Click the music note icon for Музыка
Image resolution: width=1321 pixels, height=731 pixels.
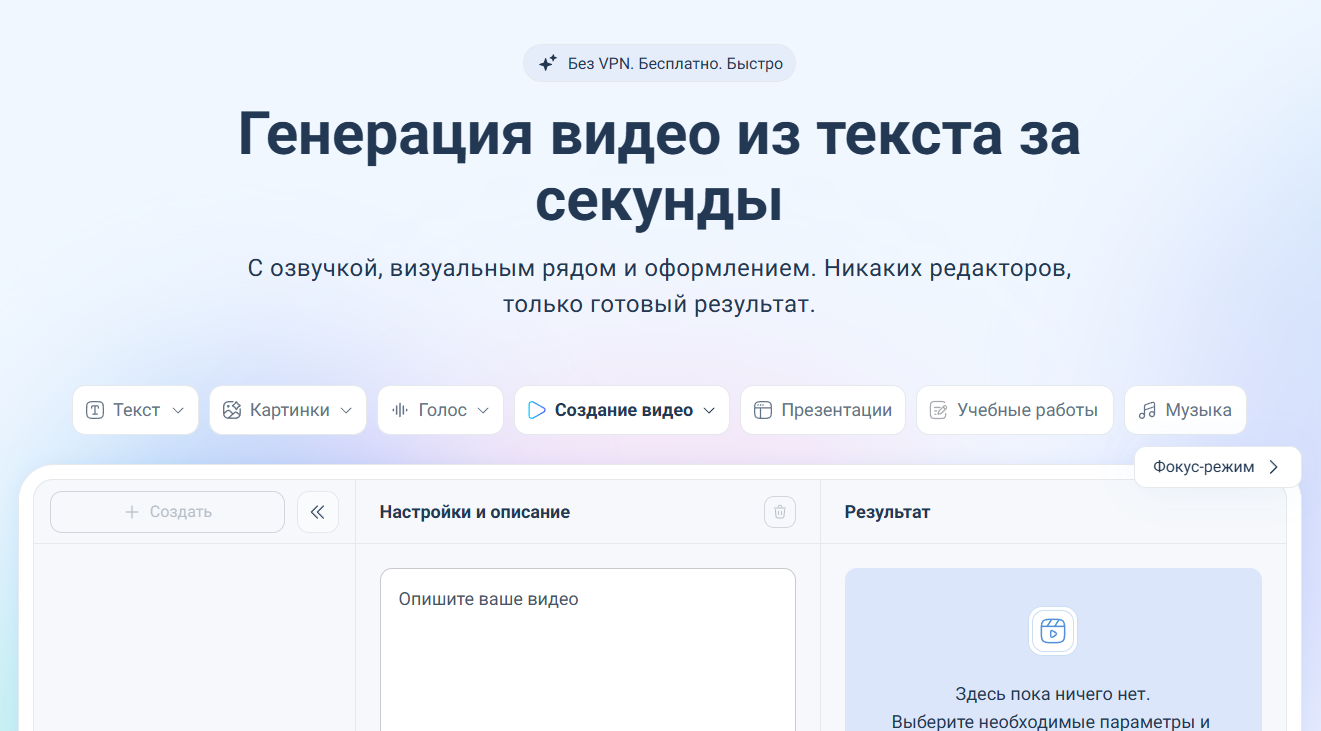(1147, 410)
